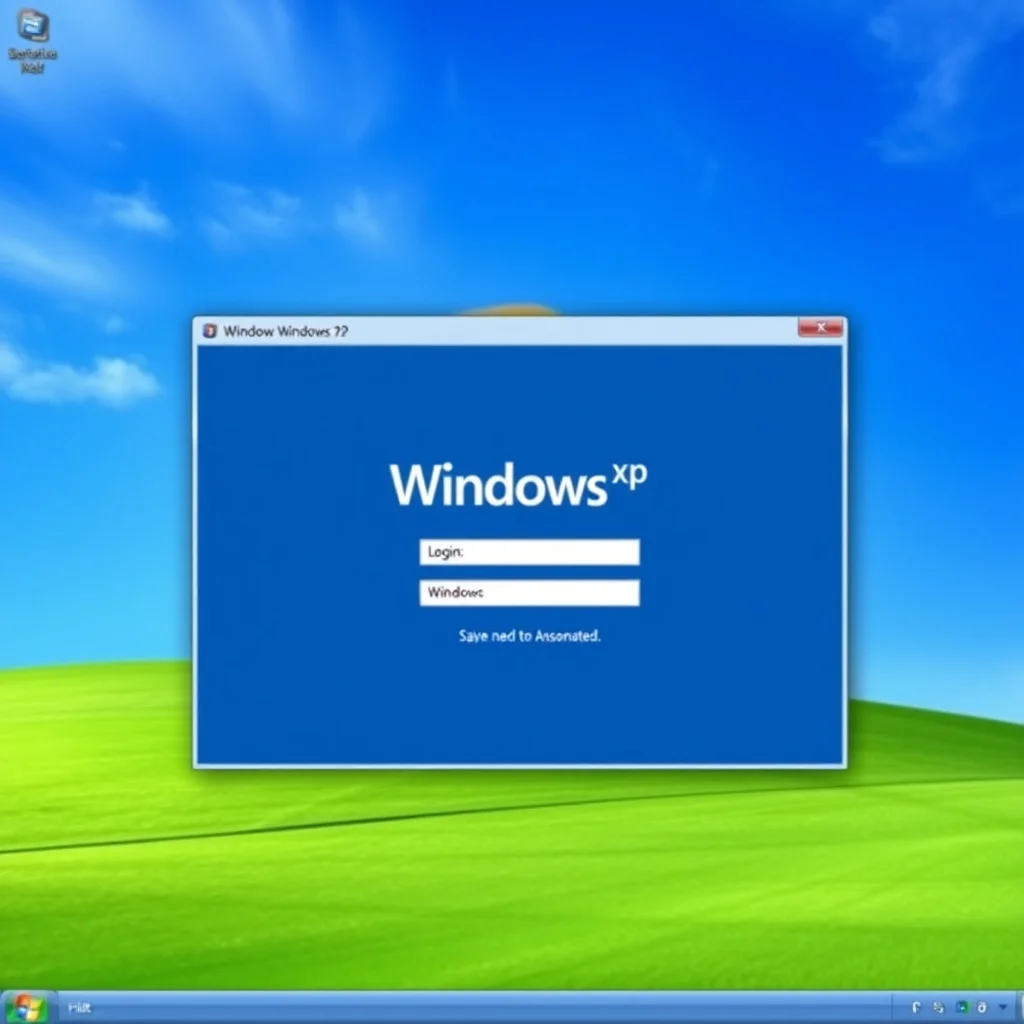The width and height of the screenshot is (1024, 1024).
Task: Click the link text below the fields
Action: point(530,635)
